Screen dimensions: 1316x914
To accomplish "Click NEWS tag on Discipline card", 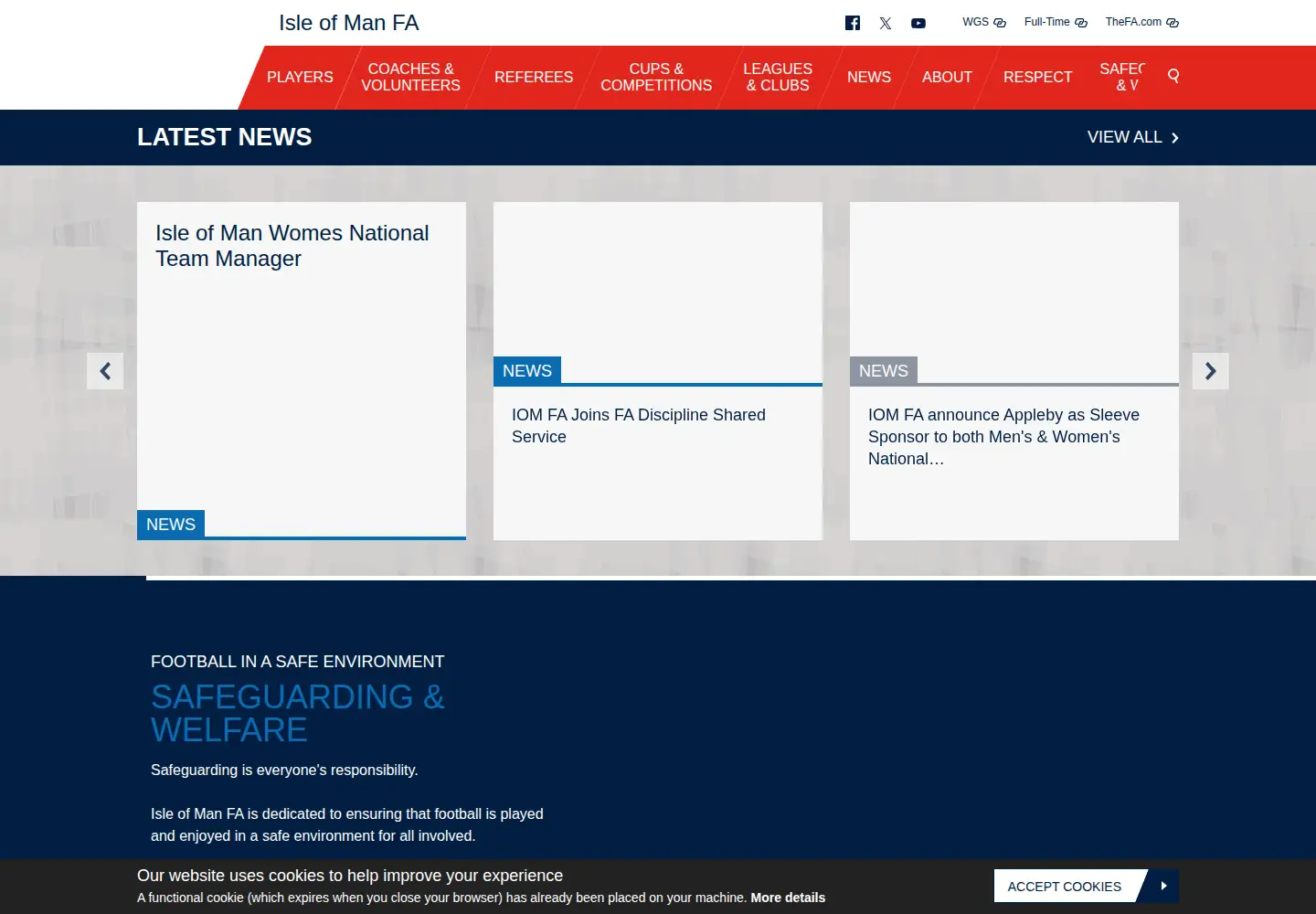I will tap(527, 370).
